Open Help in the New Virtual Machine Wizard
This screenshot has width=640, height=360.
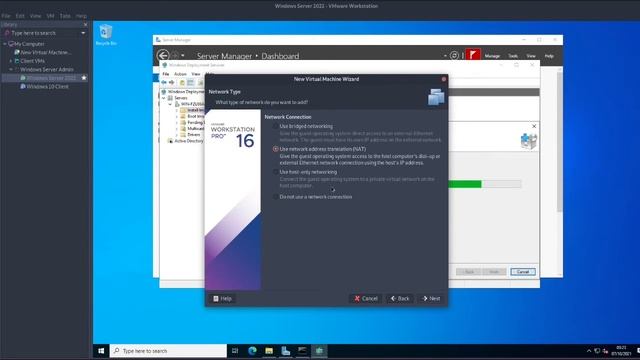222,298
